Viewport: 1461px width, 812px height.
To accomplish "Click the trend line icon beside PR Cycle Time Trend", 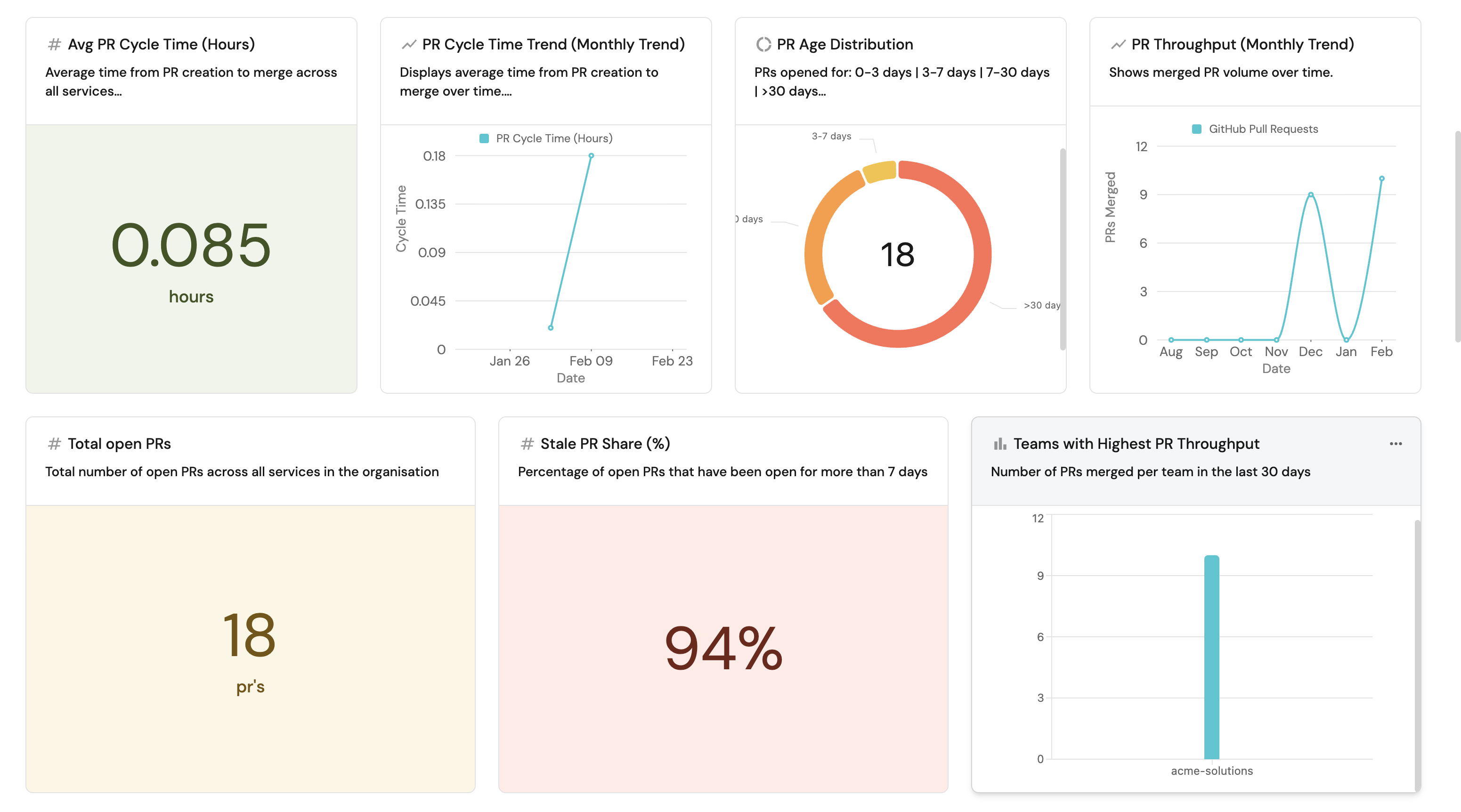I will [409, 44].
